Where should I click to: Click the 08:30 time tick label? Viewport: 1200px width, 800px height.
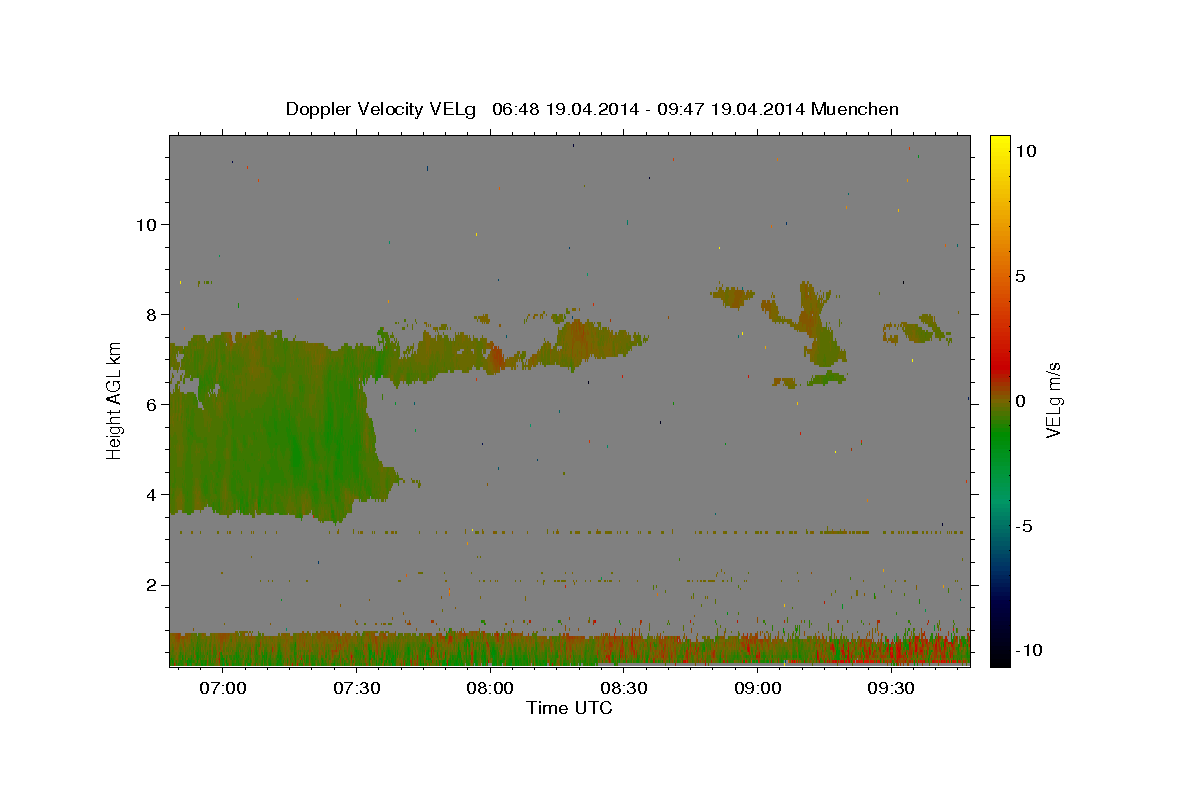click(624, 689)
